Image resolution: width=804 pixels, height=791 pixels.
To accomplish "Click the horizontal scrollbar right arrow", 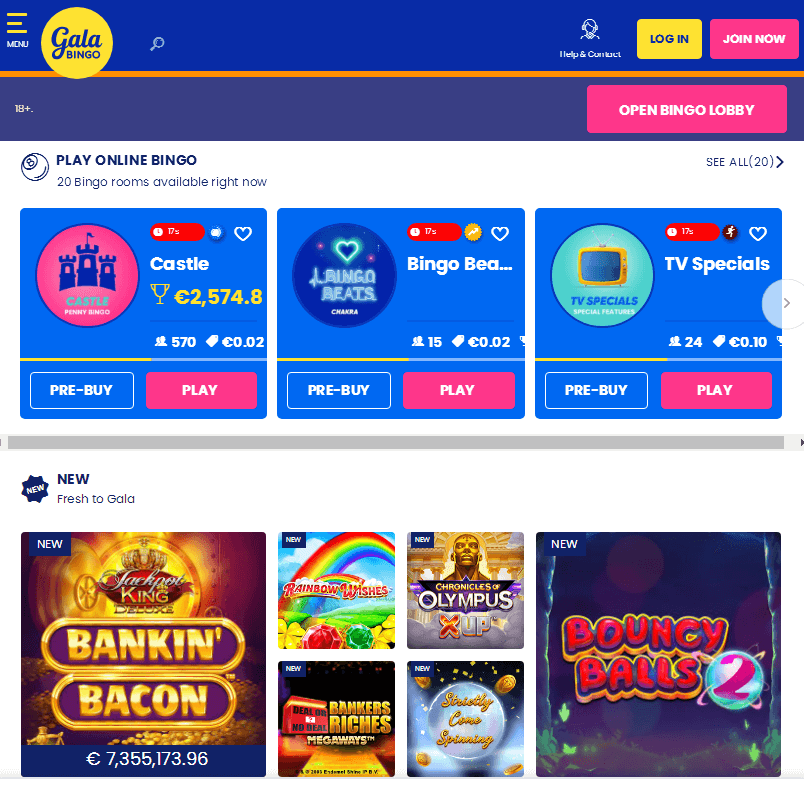I will pyautogui.click(x=801, y=443).
